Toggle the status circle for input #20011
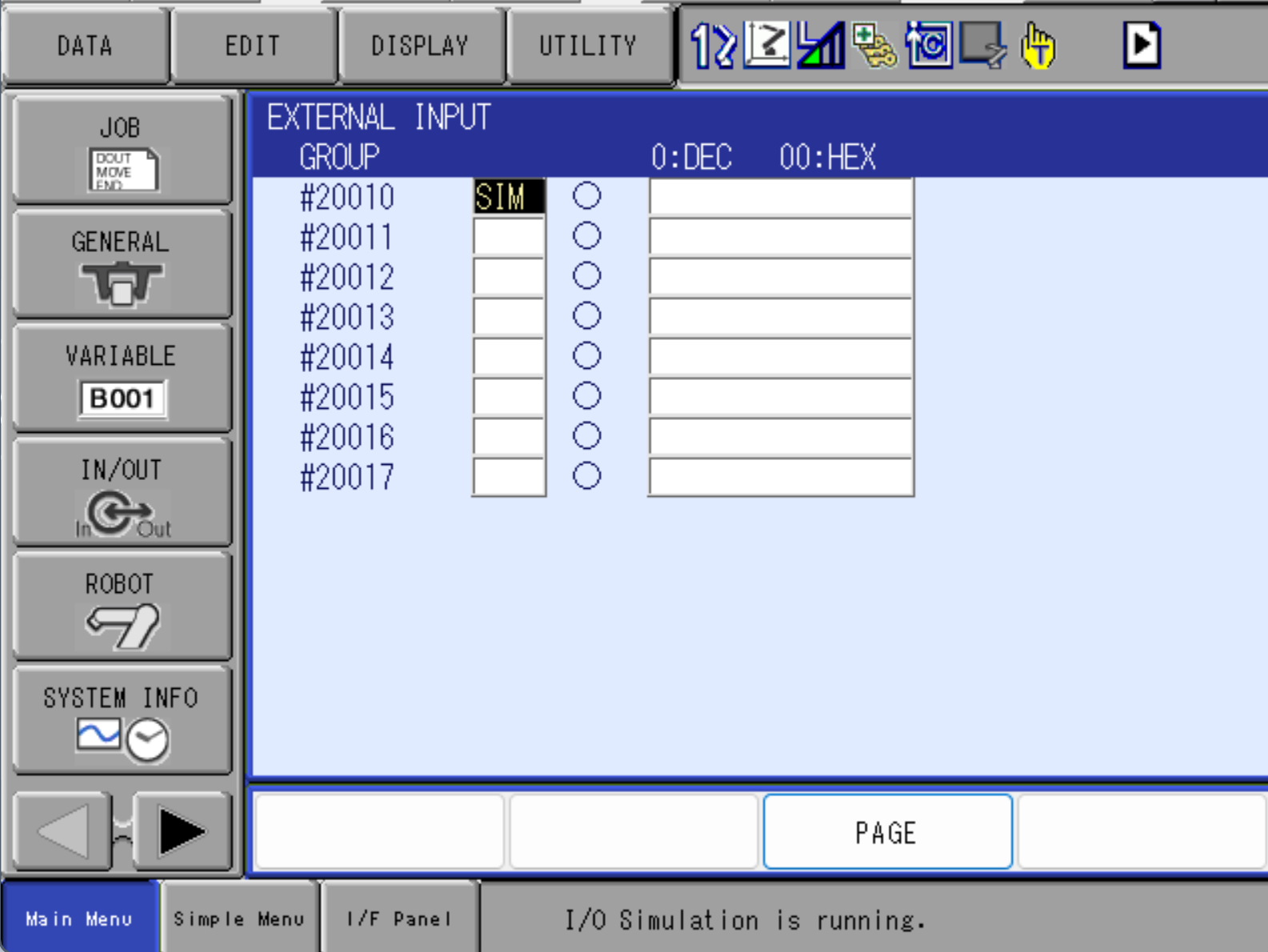Screen dimensions: 1268x952 (x=586, y=236)
